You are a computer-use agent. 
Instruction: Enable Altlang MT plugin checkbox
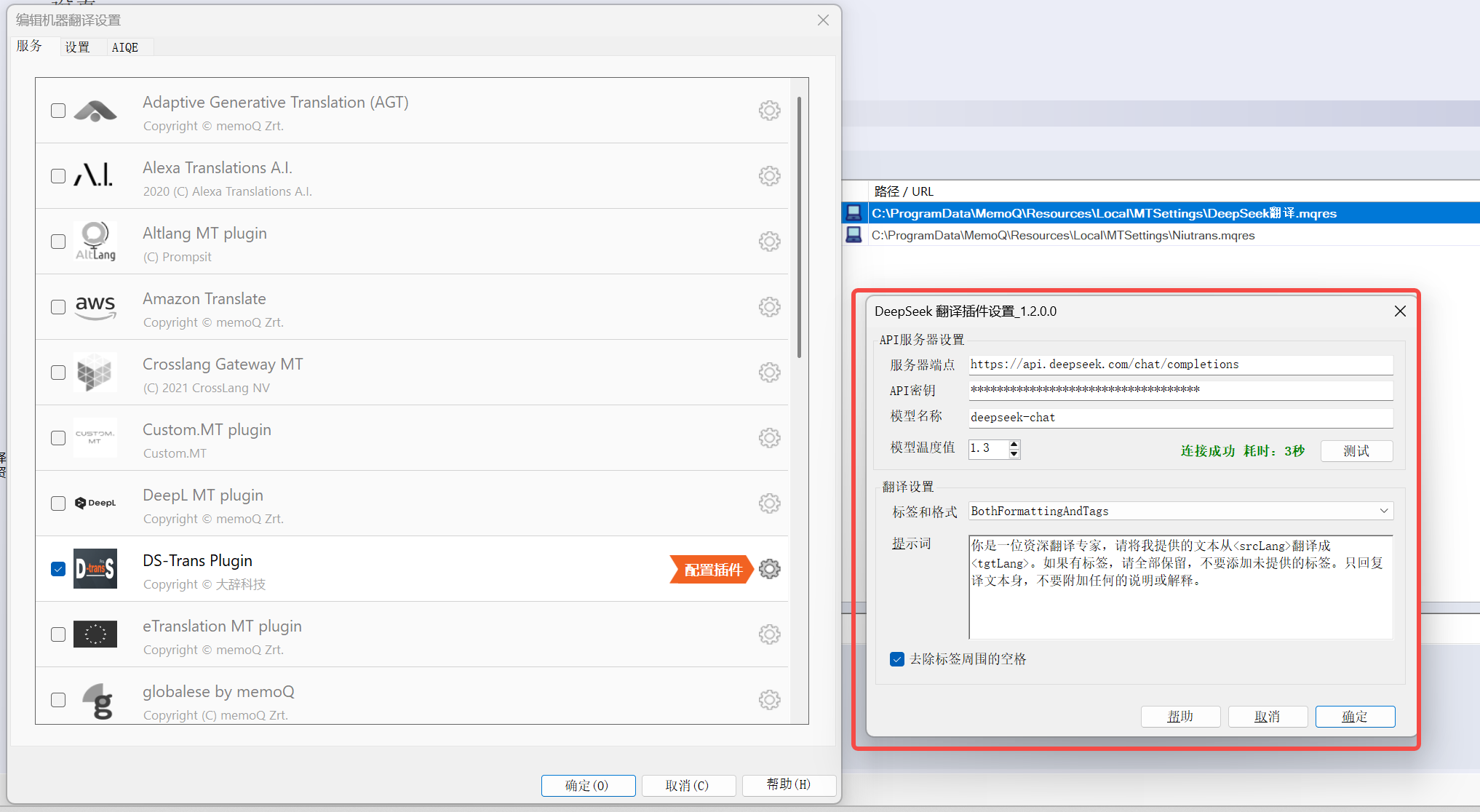coord(58,242)
